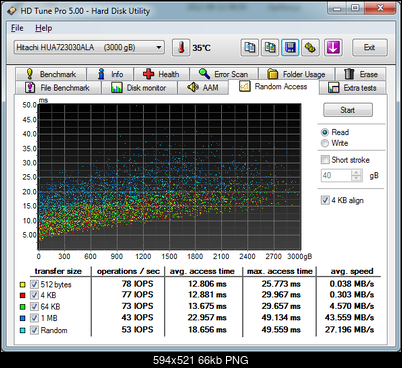
Task: Select the Random Access tab
Action: (273, 87)
